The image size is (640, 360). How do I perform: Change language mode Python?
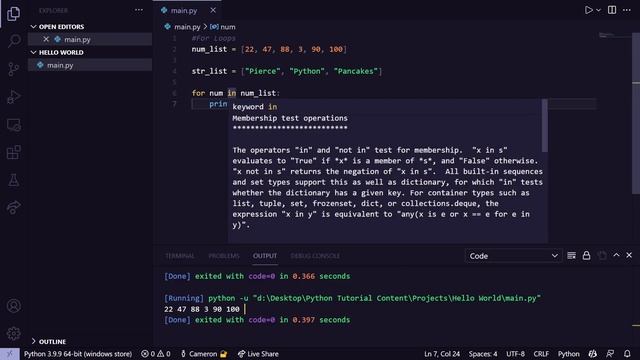pyautogui.click(x=569, y=354)
